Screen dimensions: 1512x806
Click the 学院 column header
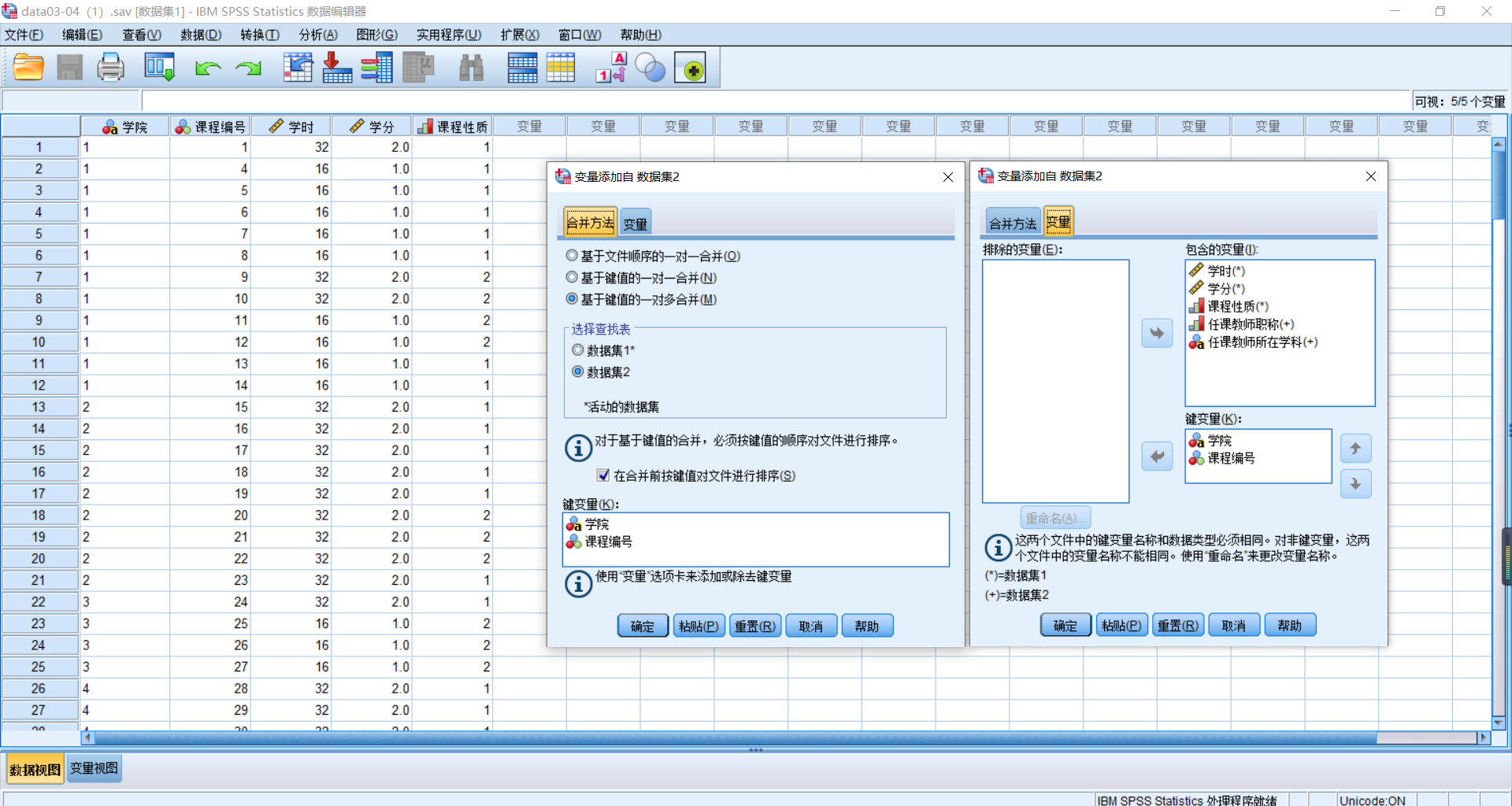[x=125, y=127]
